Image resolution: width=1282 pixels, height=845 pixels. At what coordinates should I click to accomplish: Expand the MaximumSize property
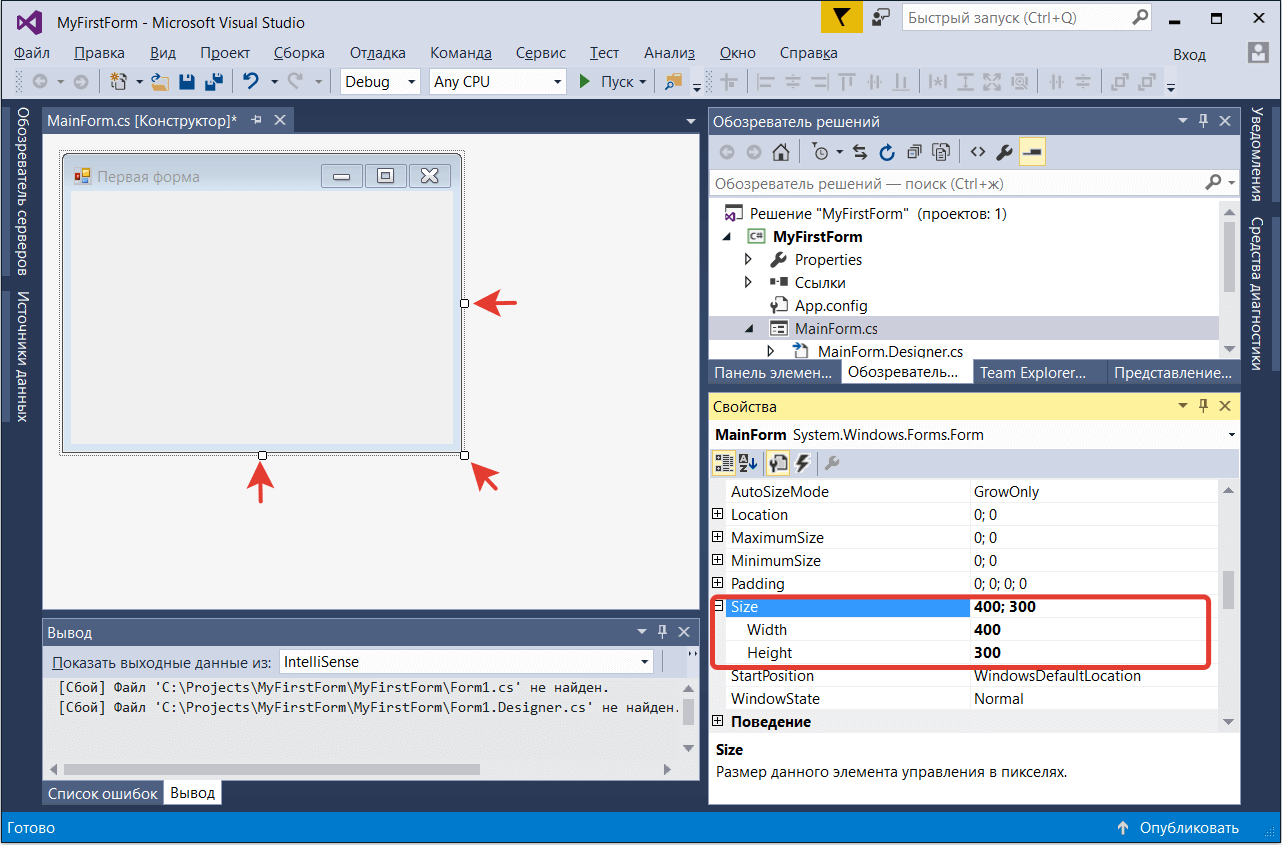(x=718, y=537)
